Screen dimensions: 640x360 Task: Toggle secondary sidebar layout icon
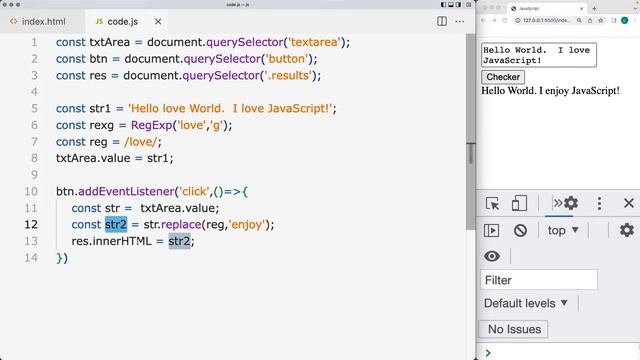(458, 5)
